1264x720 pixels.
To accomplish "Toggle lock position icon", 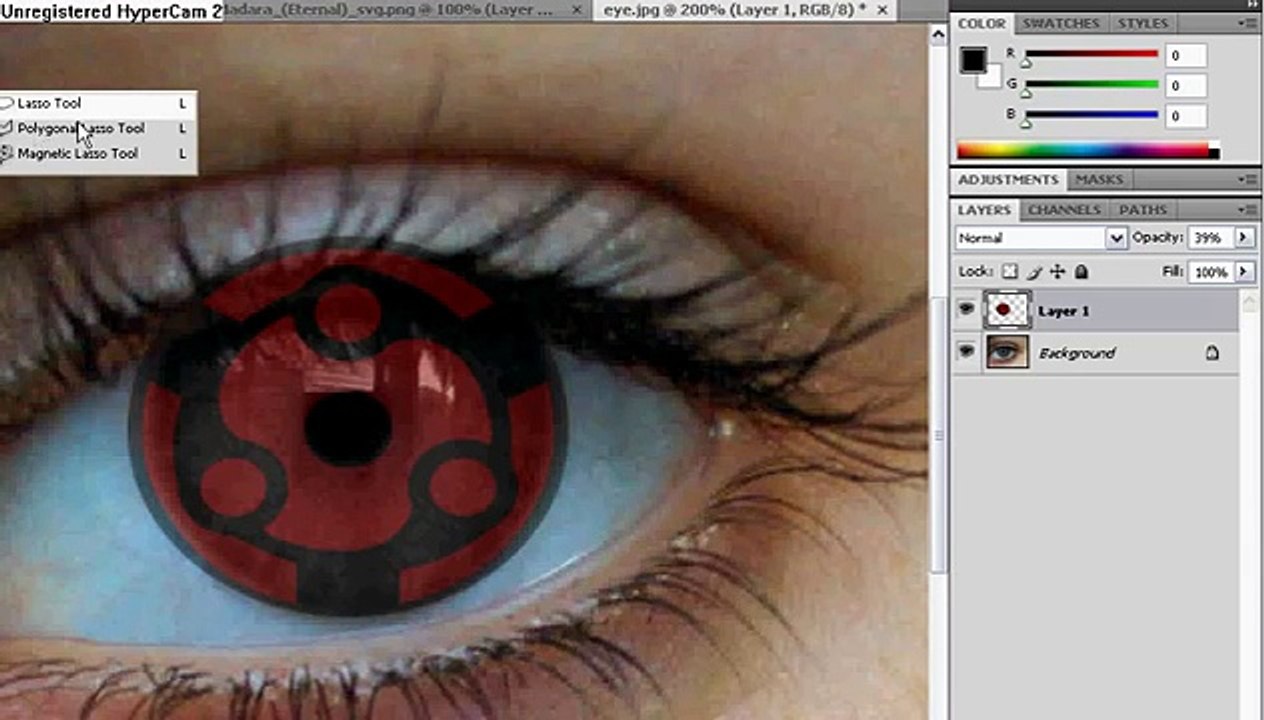I will tap(1057, 272).
